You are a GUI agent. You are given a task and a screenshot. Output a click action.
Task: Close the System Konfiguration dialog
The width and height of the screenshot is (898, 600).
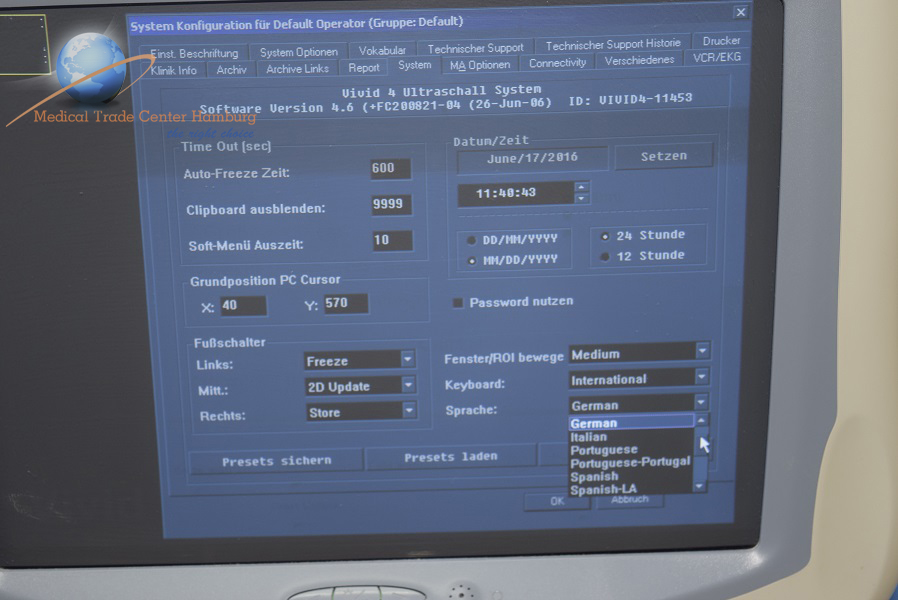(x=740, y=12)
